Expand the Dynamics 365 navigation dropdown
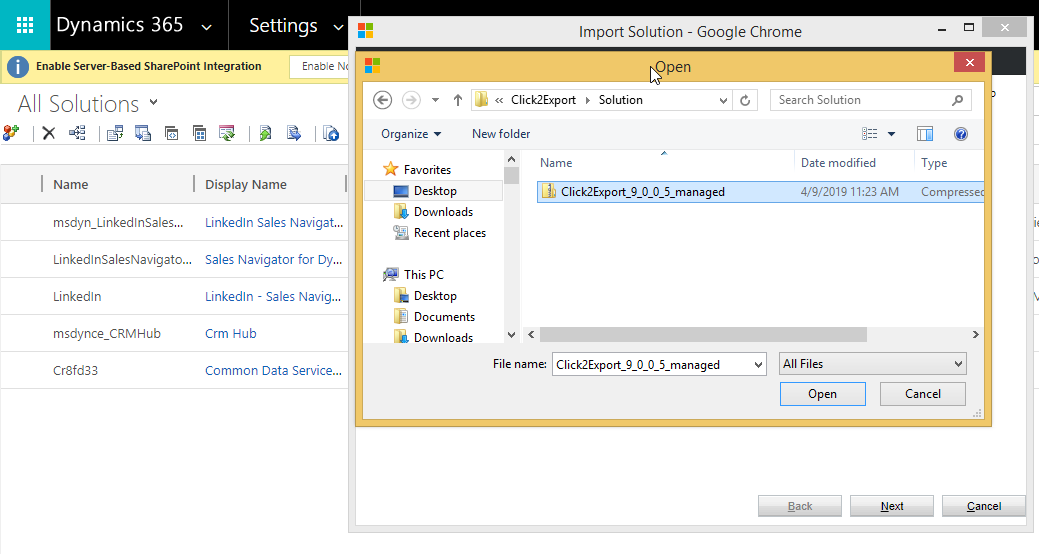Screen dimensions: 1039x554 [x=206, y=27]
